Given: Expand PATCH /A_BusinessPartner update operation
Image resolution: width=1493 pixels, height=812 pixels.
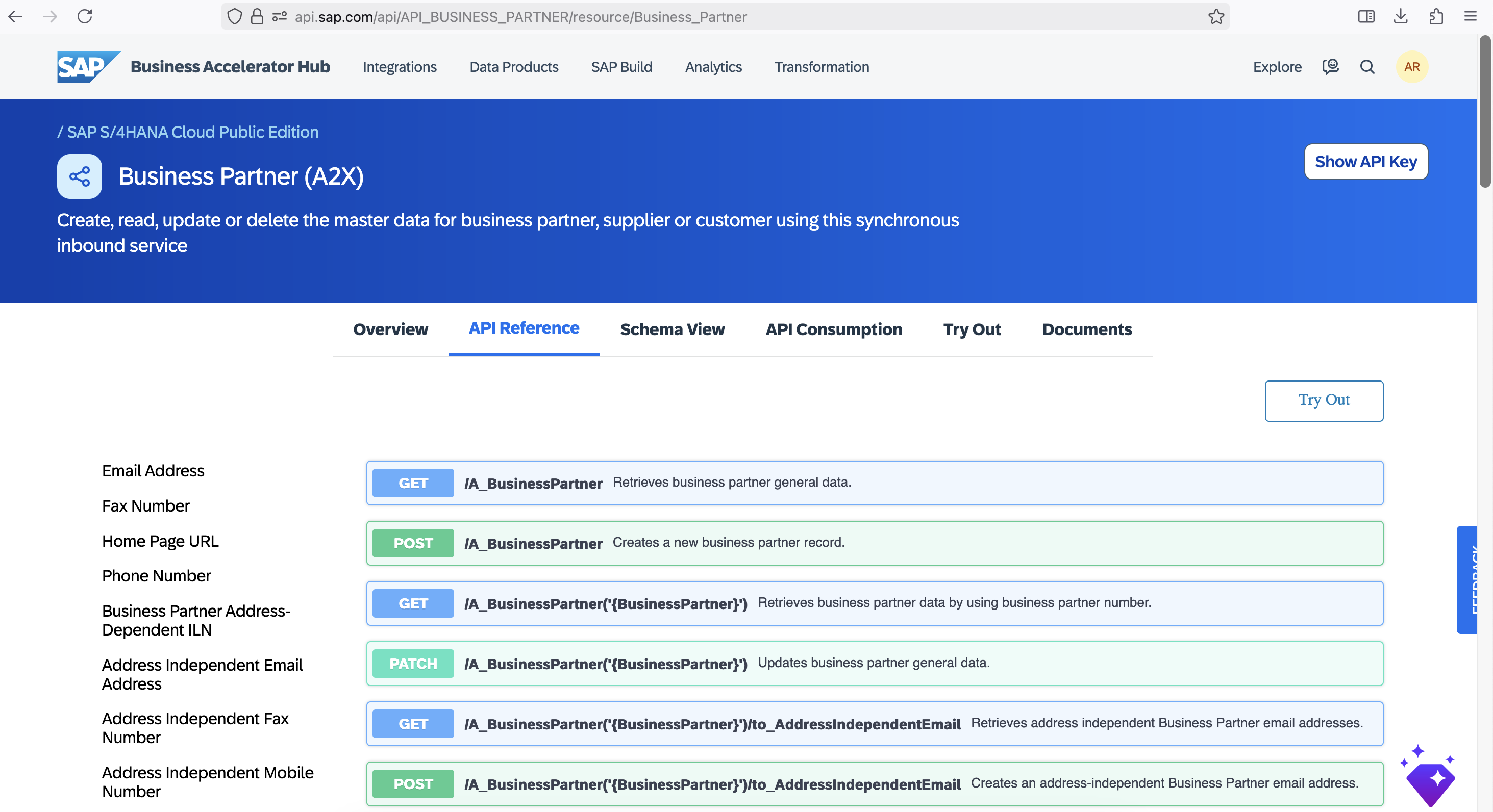Looking at the screenshot, I should point(875,664).
